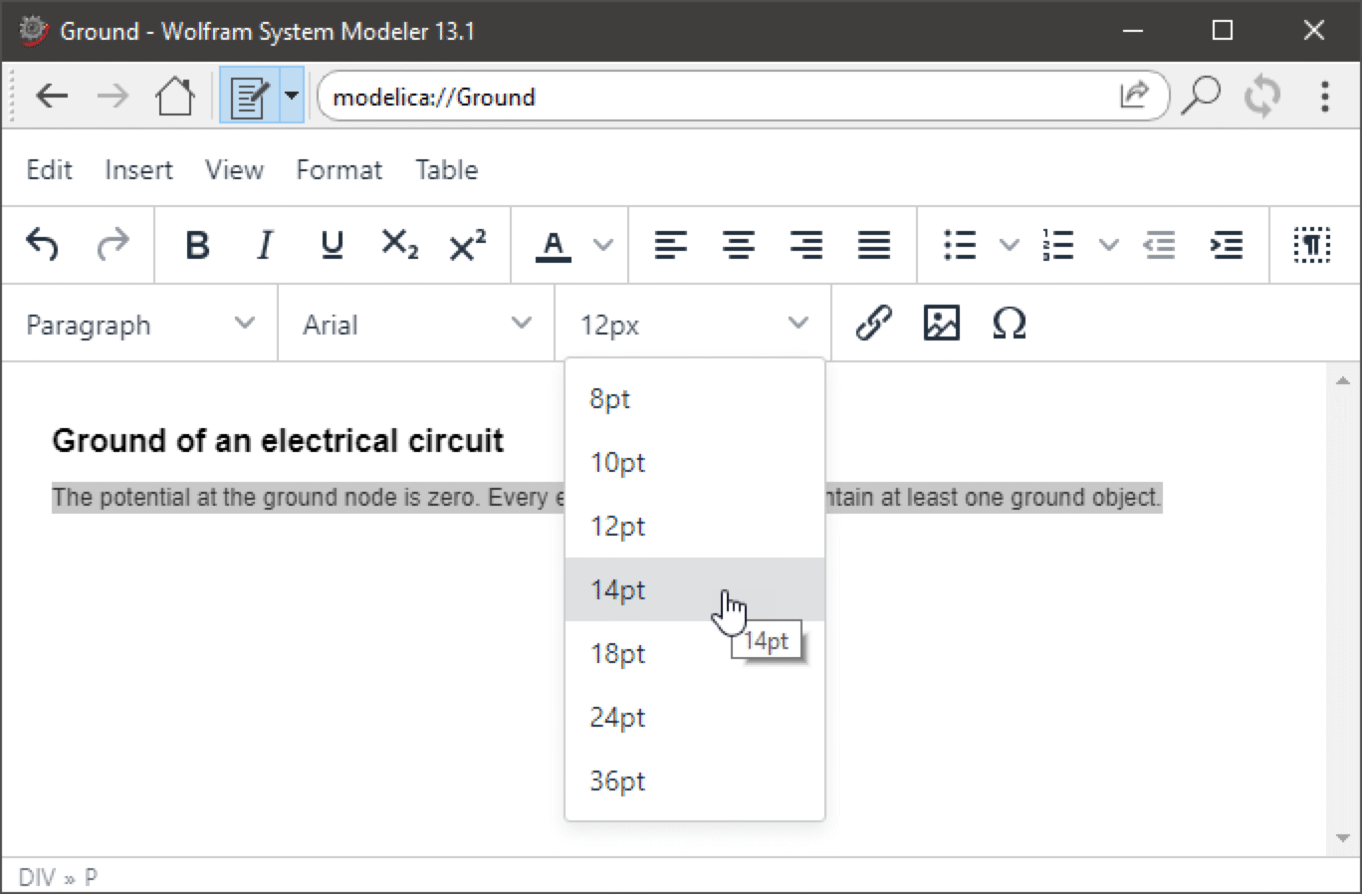Screen dimensions: 1364x896
Task: Toggle show blocks paragraph marker
Action: coord(1312,245)
